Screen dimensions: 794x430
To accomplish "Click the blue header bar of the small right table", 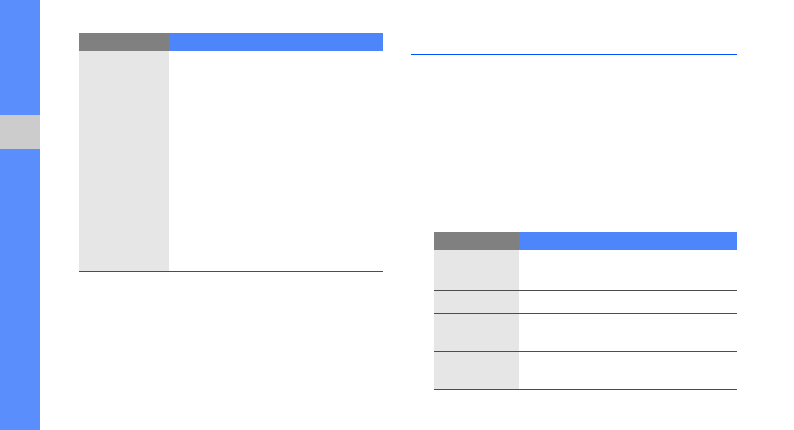I will [628, 241].
